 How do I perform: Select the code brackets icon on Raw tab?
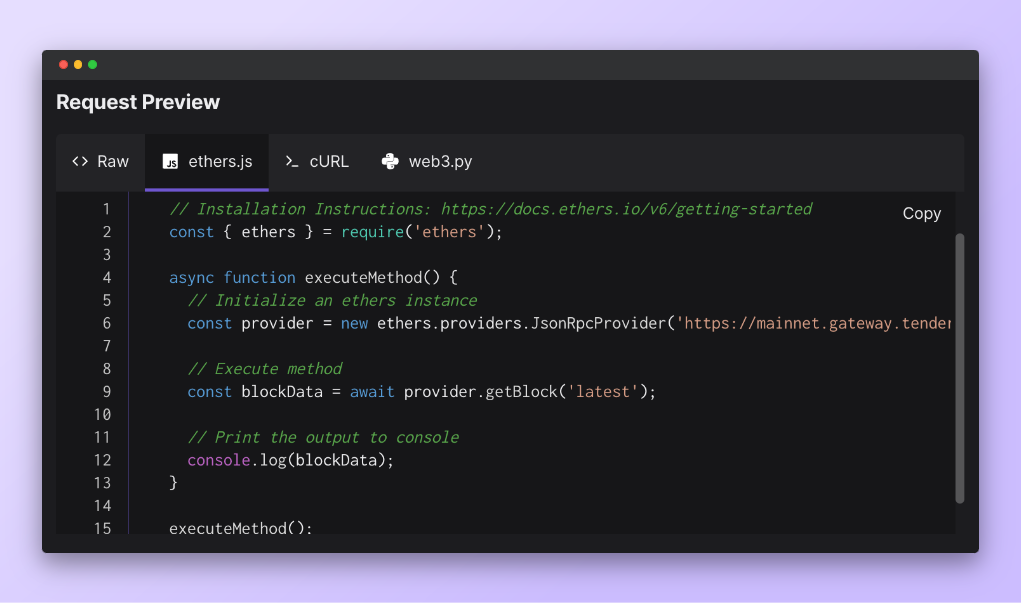click(x=79, y=161)
